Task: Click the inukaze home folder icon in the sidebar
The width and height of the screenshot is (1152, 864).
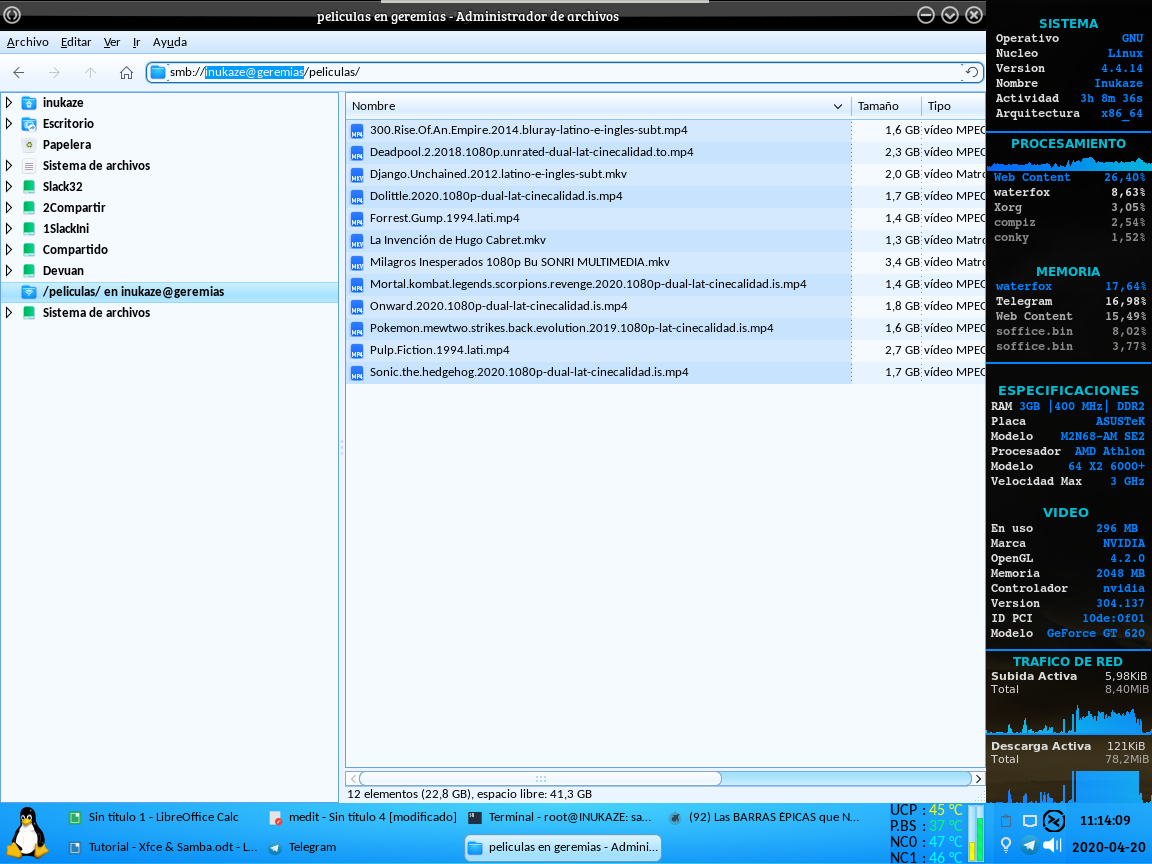Action: point(29,103)
